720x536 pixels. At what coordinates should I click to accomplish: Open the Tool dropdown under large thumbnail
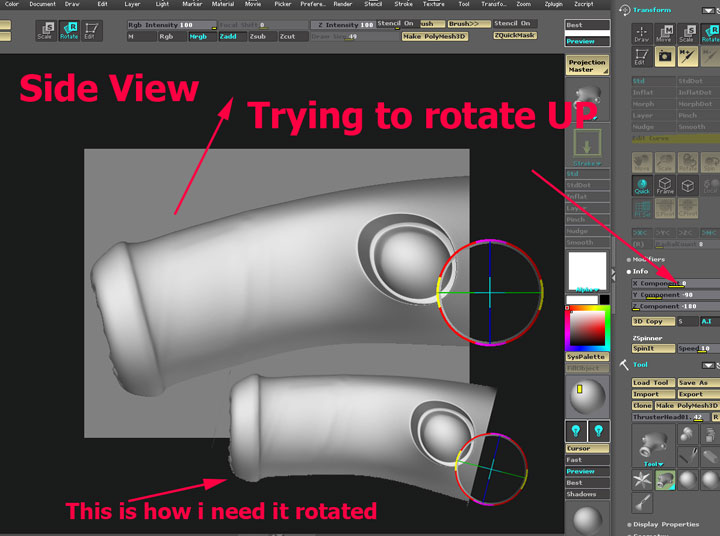[653, 464]
